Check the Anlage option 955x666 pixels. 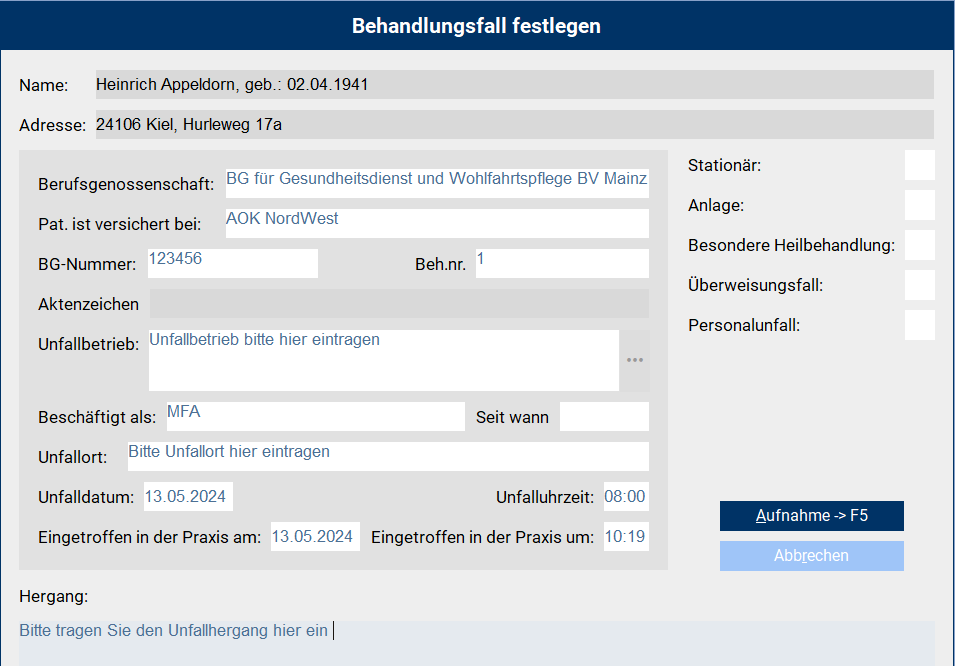coord(919,205)
